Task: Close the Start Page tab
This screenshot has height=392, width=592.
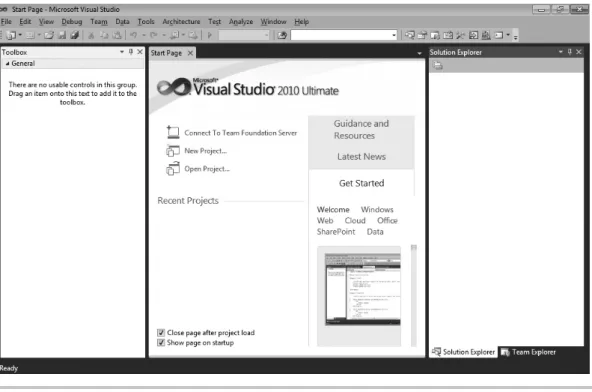Action: pos(190,53)
